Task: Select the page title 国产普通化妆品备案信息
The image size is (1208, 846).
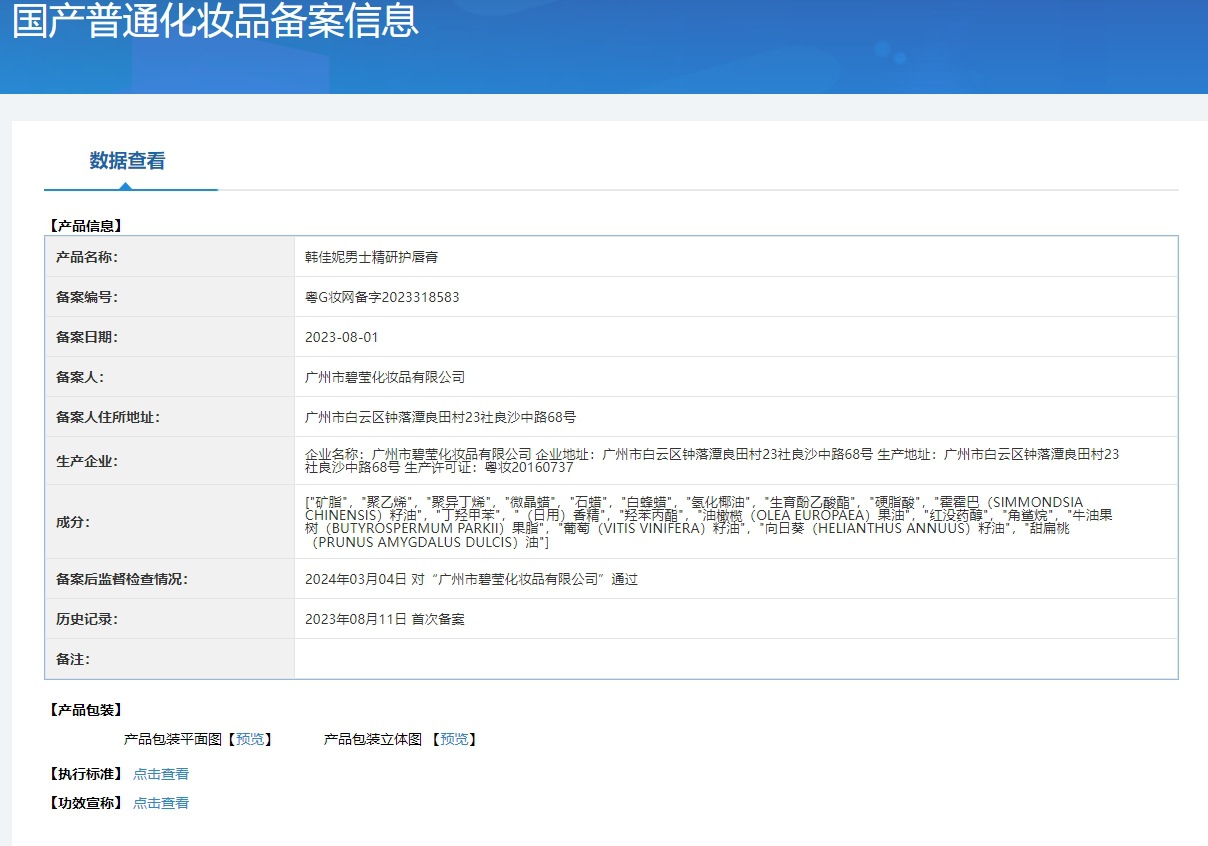Action: click(x=215, y=21)
